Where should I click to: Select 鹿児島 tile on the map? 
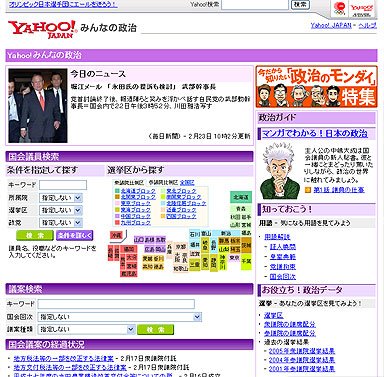pyautogui.click(x=129, y=274)
